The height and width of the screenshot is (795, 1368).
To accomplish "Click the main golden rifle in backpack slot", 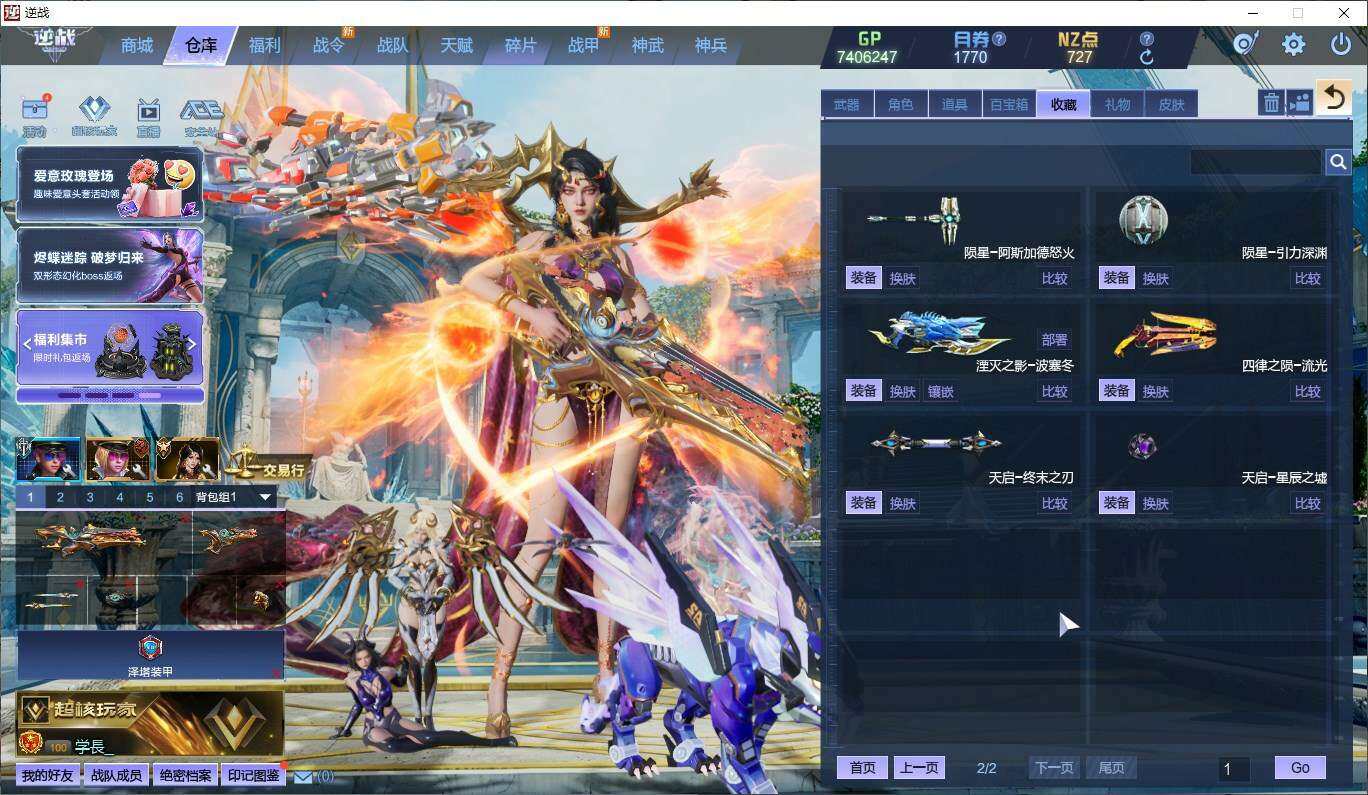I will pyautogui.click(x=90, y=540).
